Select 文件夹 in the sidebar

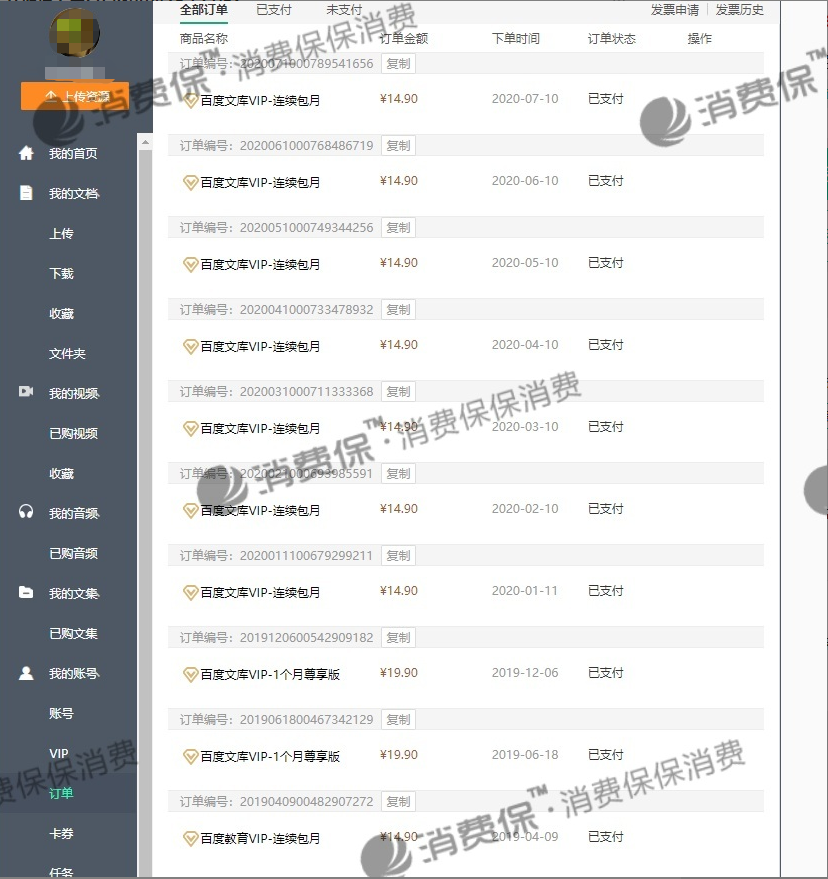[67, 353]
